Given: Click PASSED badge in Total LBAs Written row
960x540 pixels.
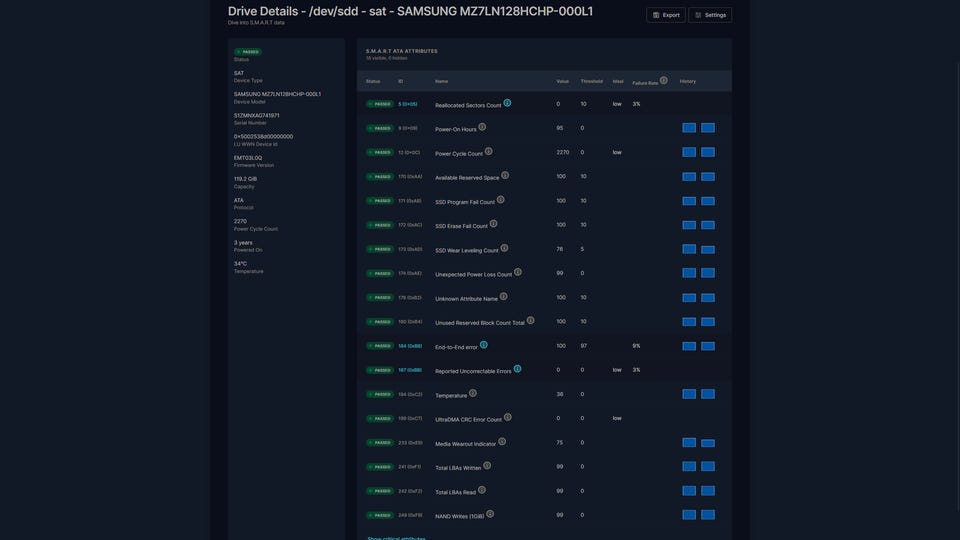Looking at the screenshot, I should (379, 467).
